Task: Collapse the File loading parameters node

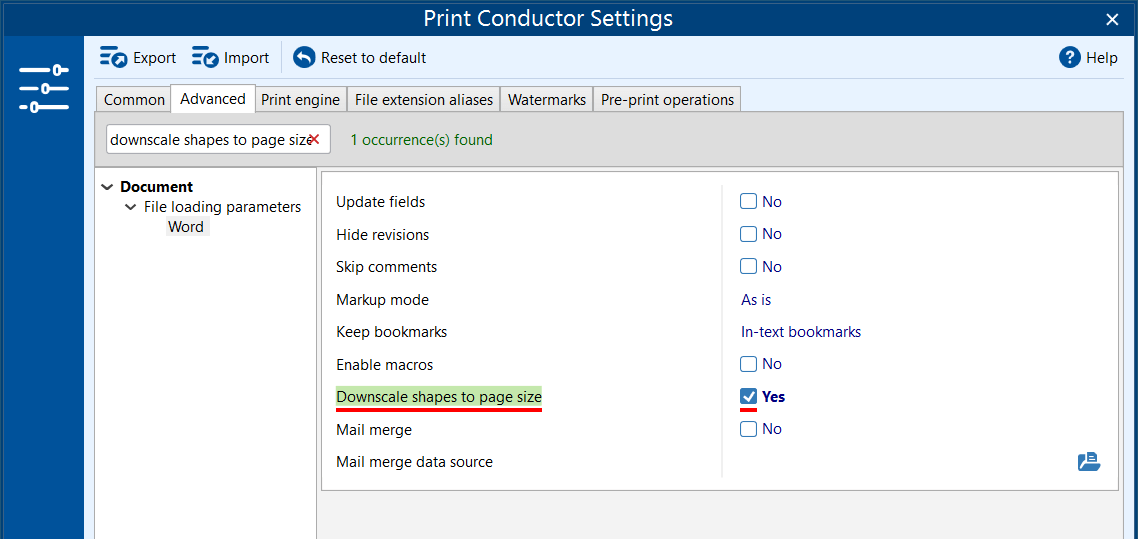Action: point(130,207)
